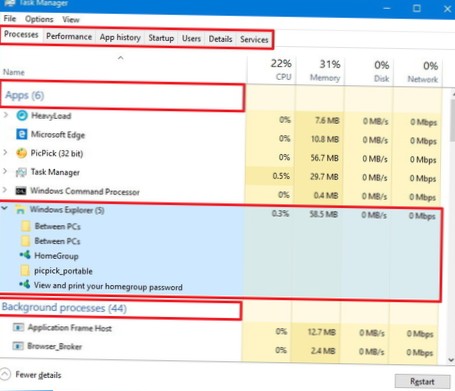Sort by the Disk column header
Viewport: 455px width, 391px height.
[x=369, y=72]
